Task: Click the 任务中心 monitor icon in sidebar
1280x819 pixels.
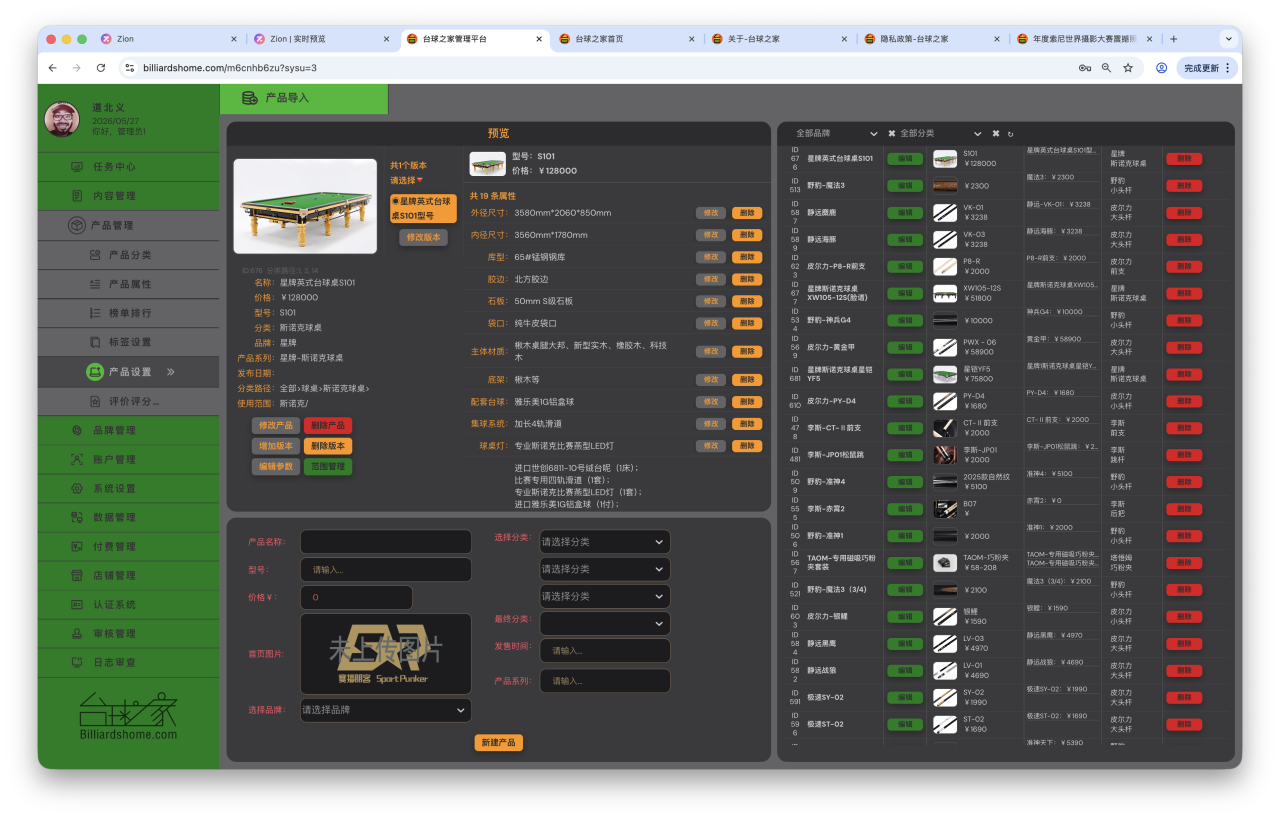Action: pos(77,167)
